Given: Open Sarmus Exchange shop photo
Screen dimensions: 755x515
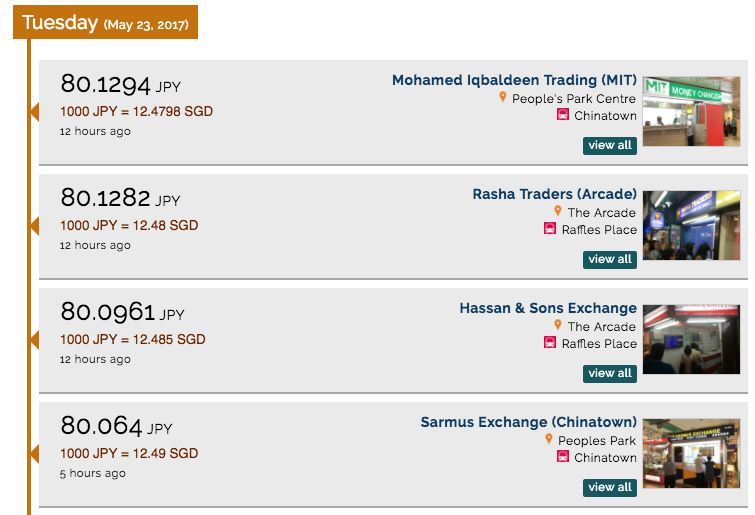Looking at the screenshot, I should point(691,453).
